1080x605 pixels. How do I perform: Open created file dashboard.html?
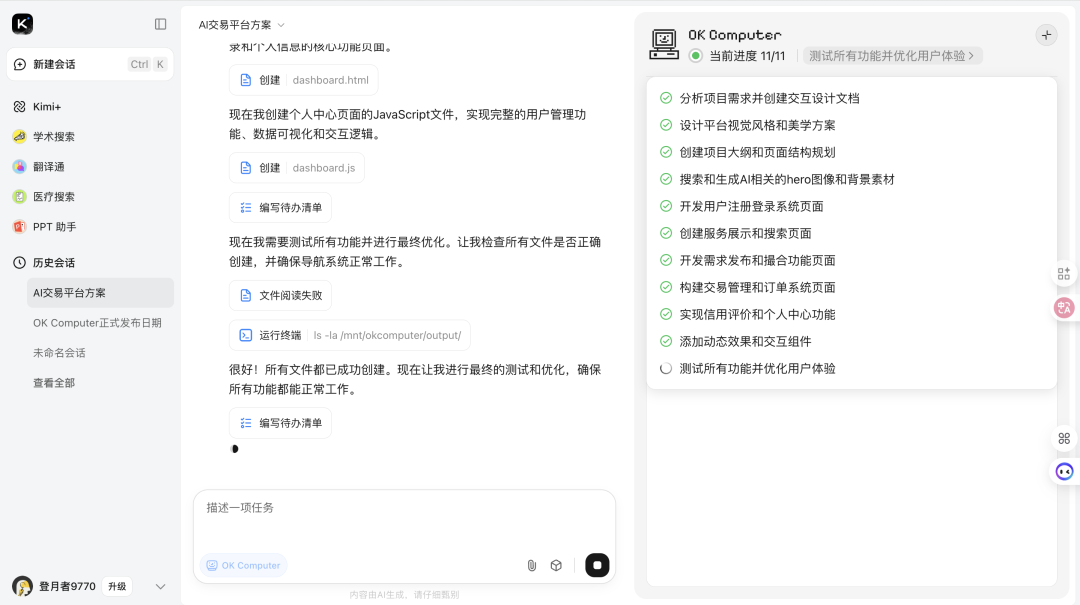pyautogui.click(x=303, y=80)
